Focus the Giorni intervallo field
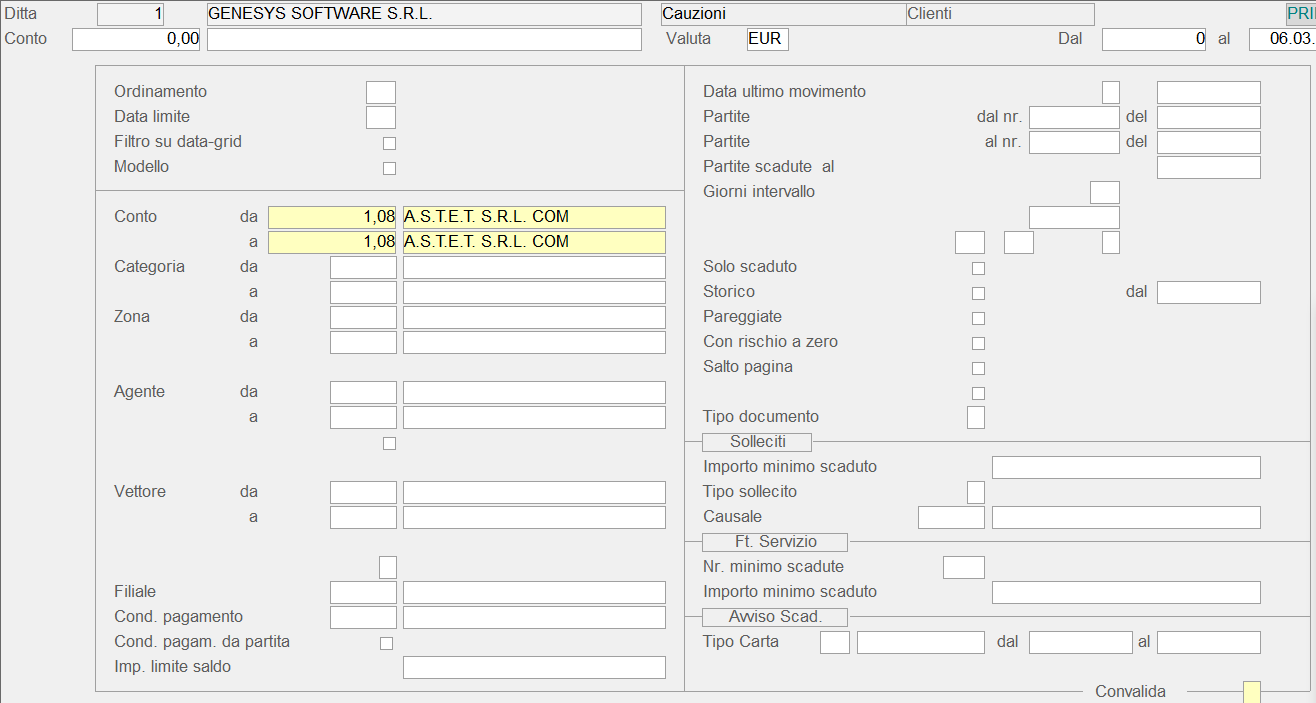 click(1104, 192)
